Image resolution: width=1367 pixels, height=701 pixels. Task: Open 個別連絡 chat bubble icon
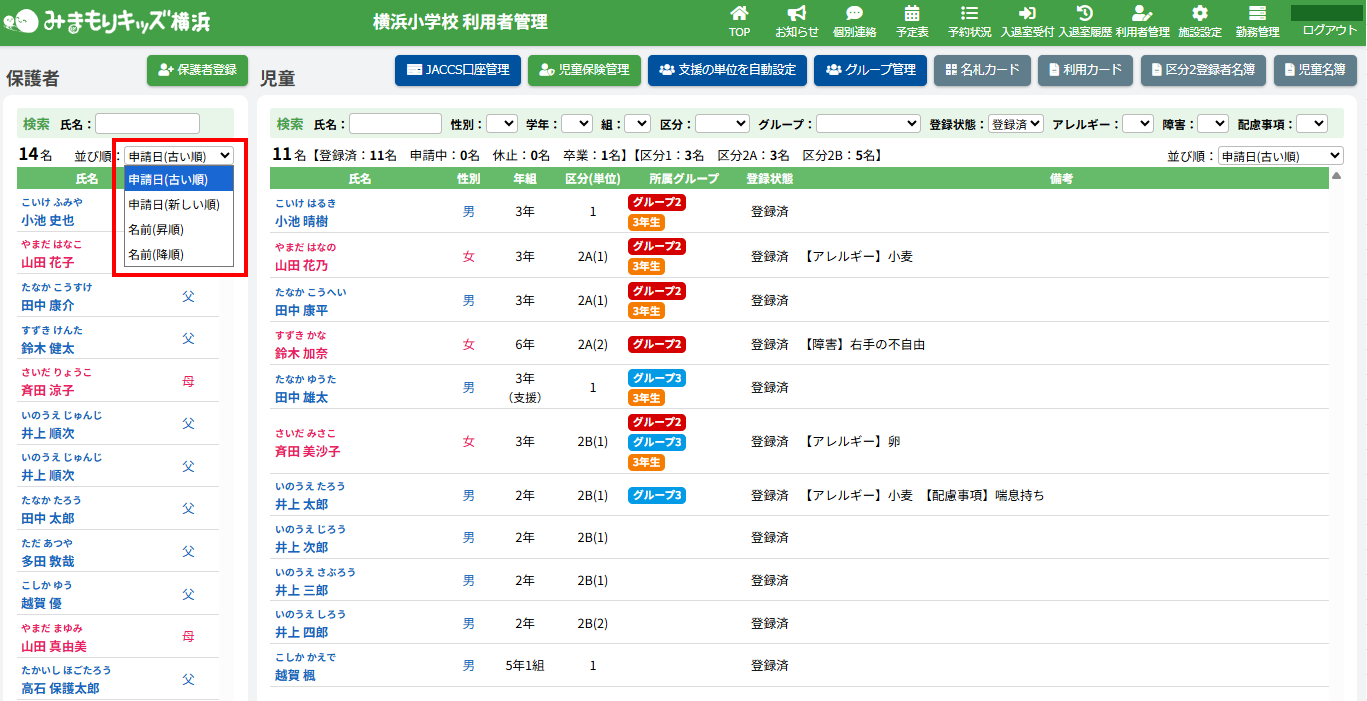(854, 14)
